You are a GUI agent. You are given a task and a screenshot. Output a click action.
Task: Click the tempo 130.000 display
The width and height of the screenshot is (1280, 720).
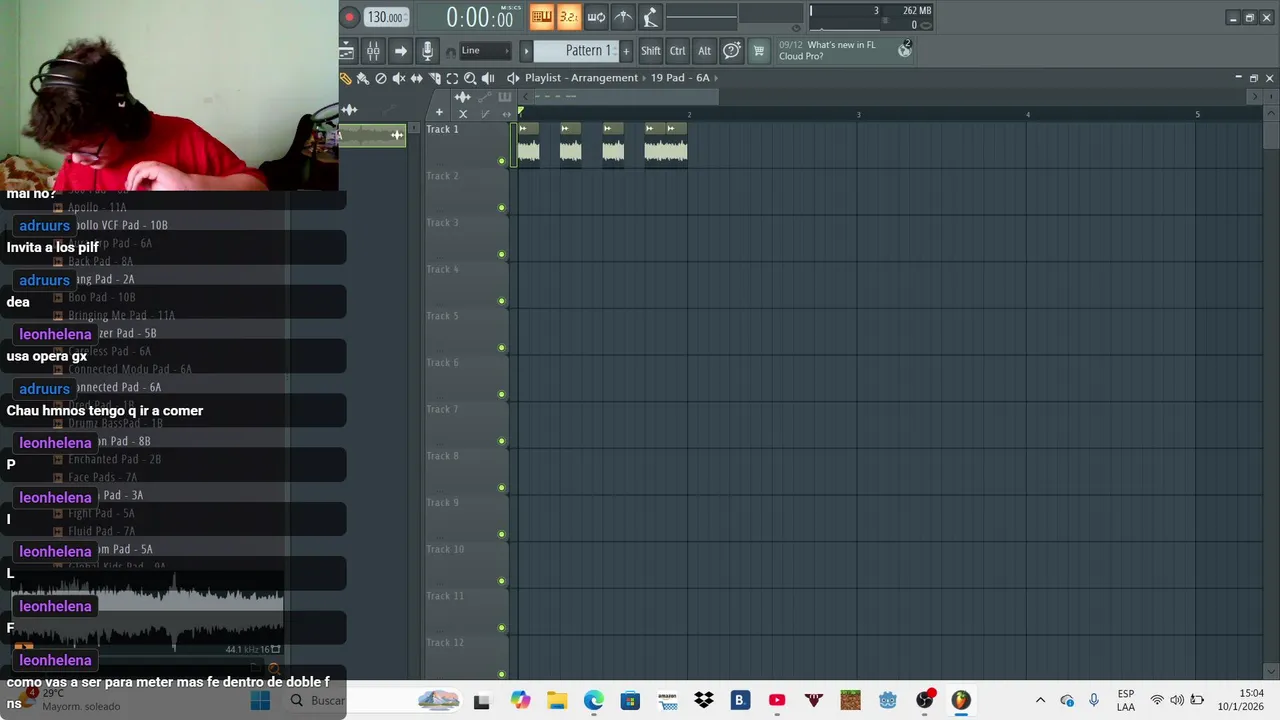click(x=385, y=17)
